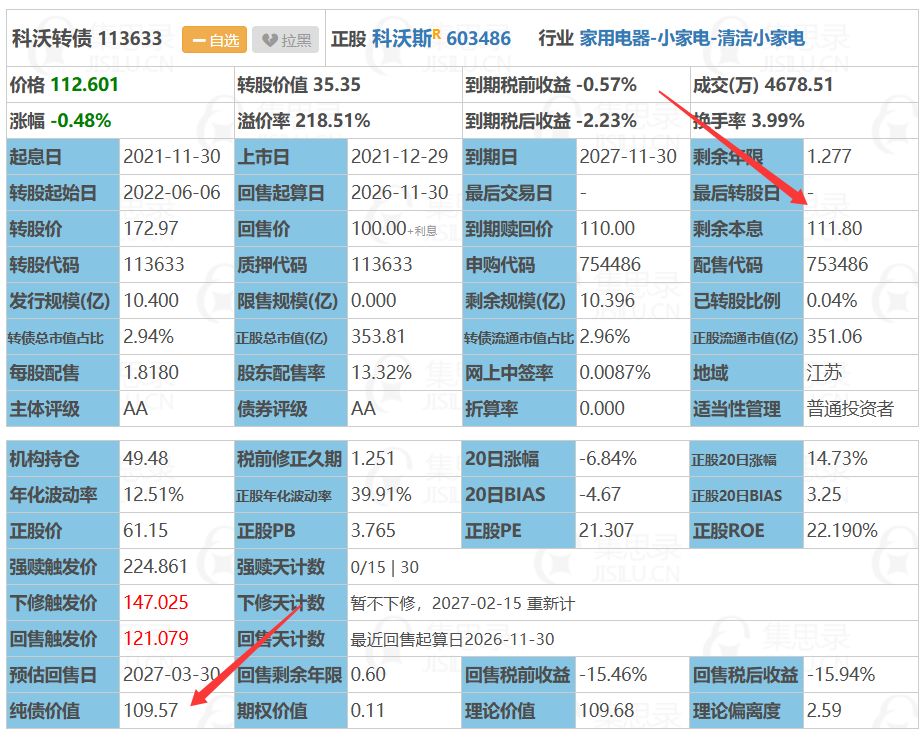Viewport: 924px width, 734px height.
Task: Click the 申购代码 value 754486
Action: [610, 264]
